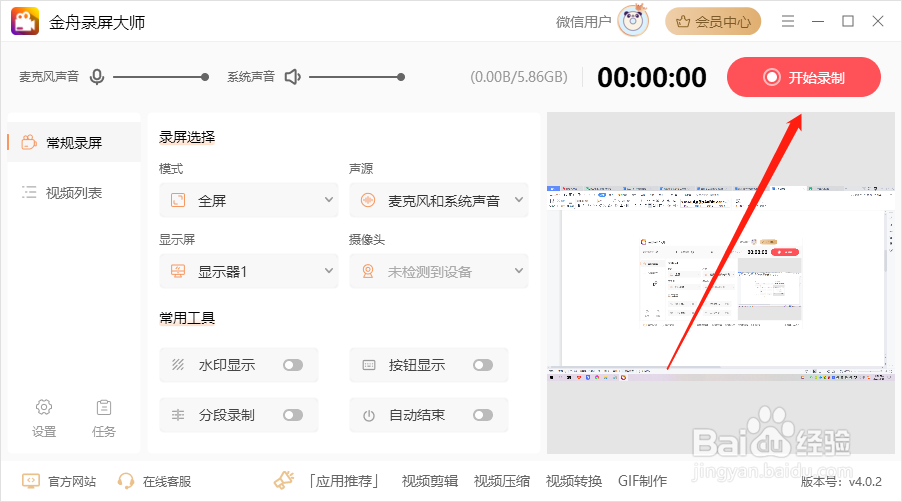The width and height of the screenshot is (902, 502).
Task: Click the 版本号: v4.0.2 text
Action: (842, 482)
